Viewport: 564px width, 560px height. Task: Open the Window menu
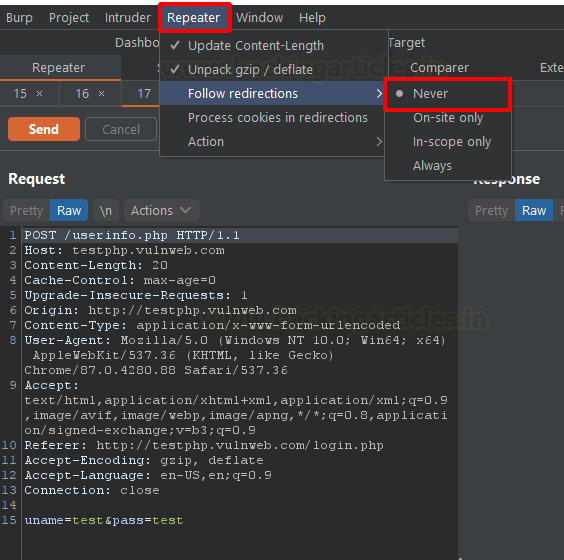pyautogui.click(x=259, y=18)
